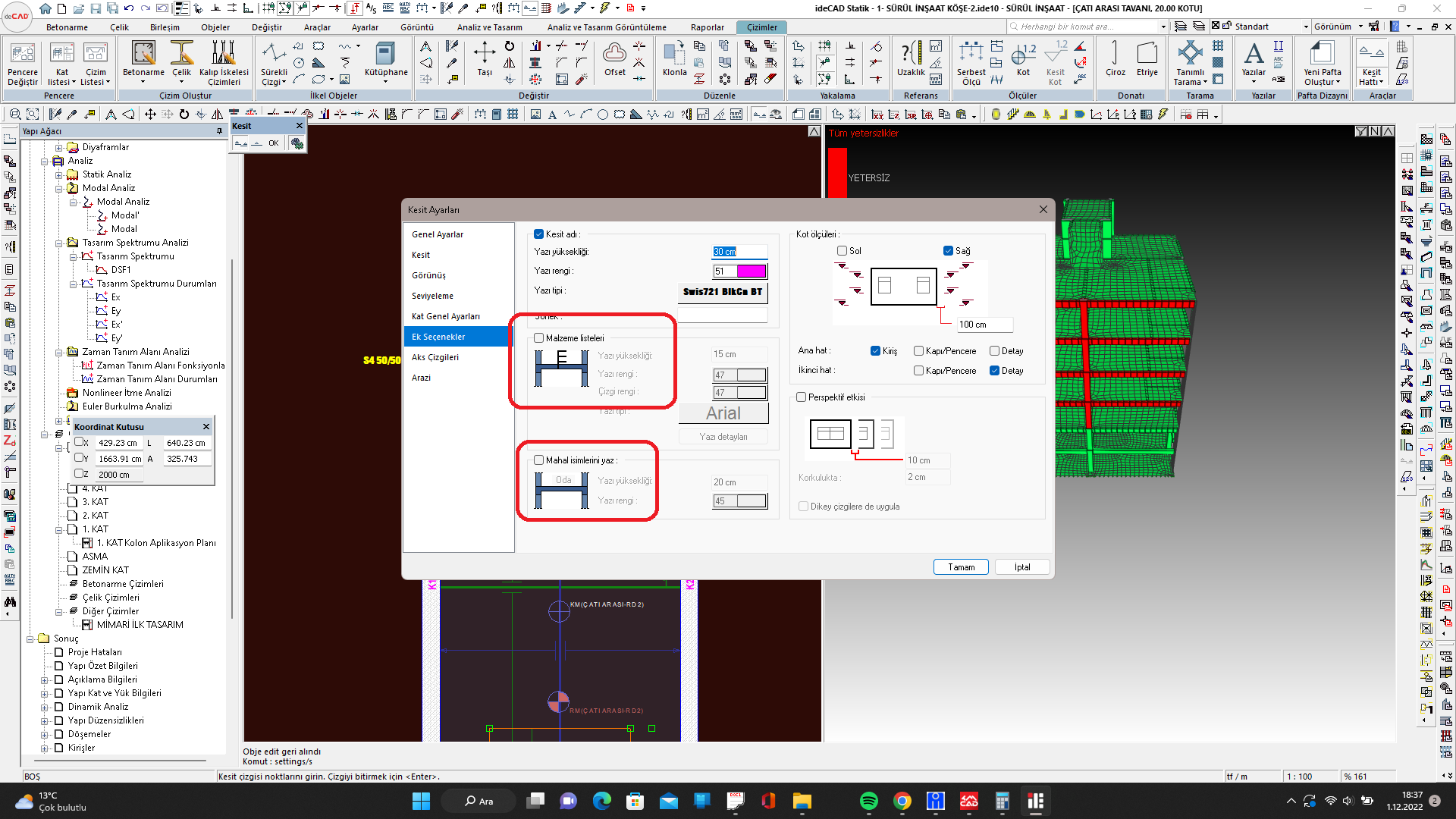Image resolution: width=1456 pixels, height=819 pixels.
Task: Uncheck the Kesit adı checkbox
Action: point(538,234)
